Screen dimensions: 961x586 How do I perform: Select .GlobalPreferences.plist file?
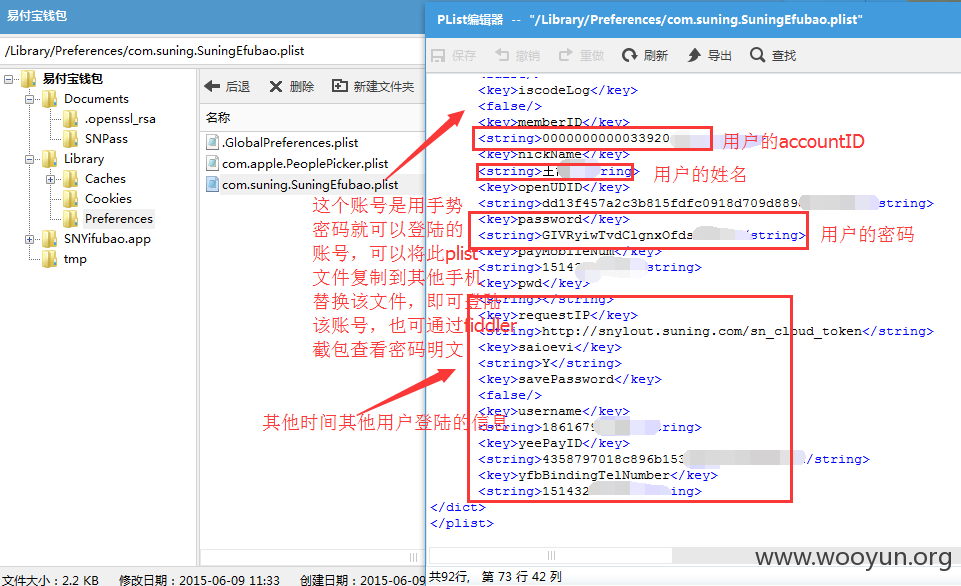[x=290, y=142]
